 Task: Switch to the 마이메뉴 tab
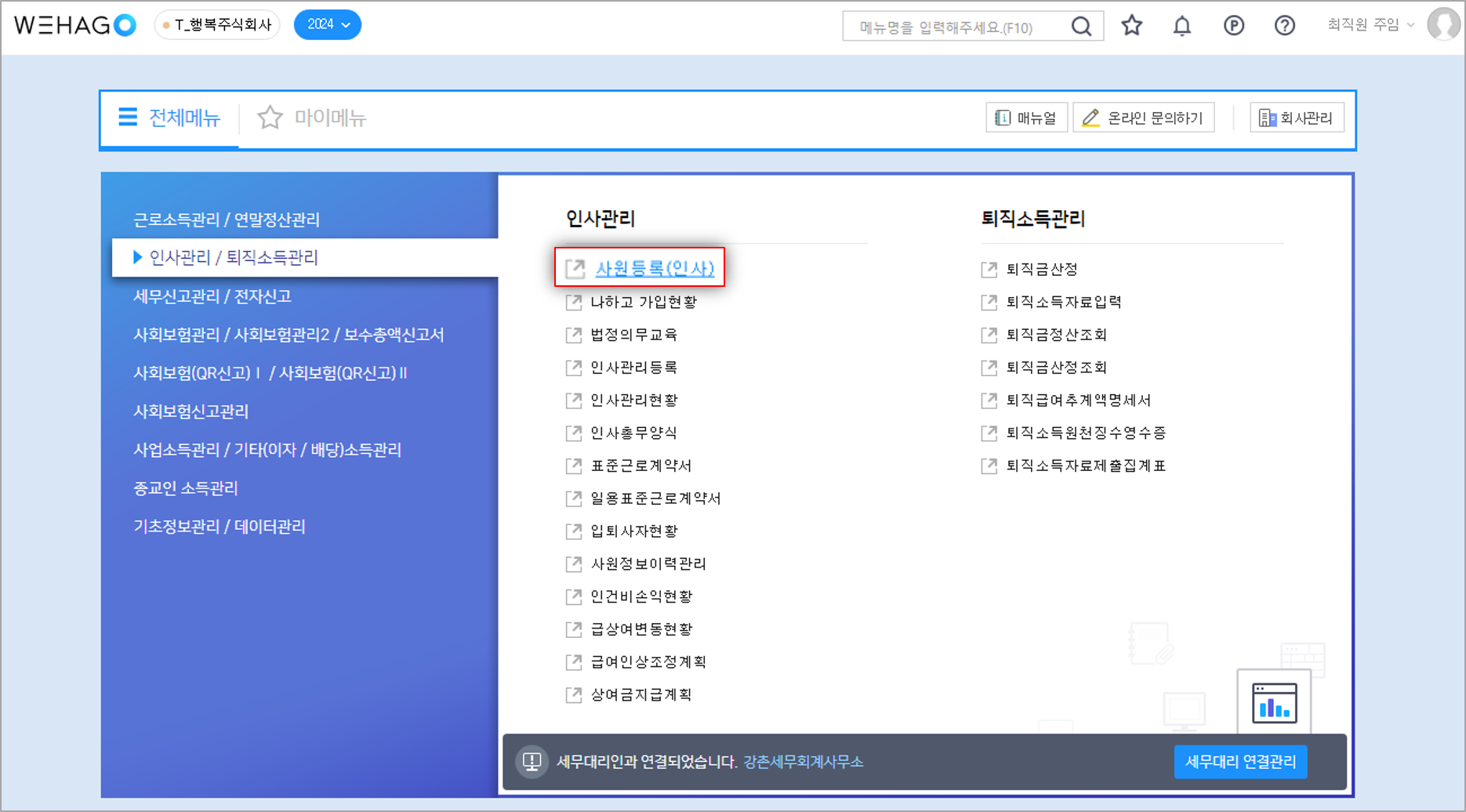(313, 118)
